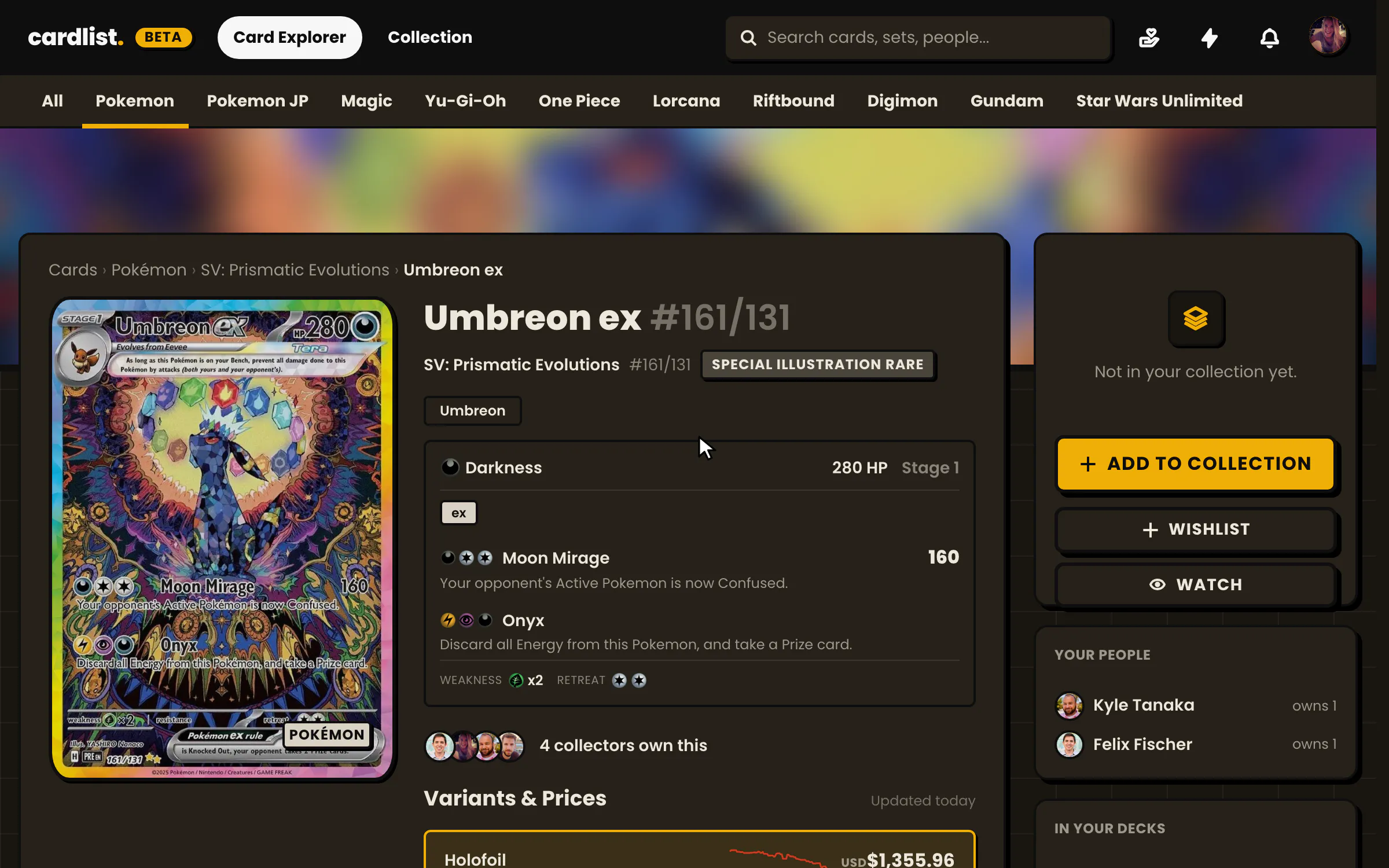The image size is (1389, 868).
Task: Click the Cards breadcrumb link
Action: tap(73, 270)
